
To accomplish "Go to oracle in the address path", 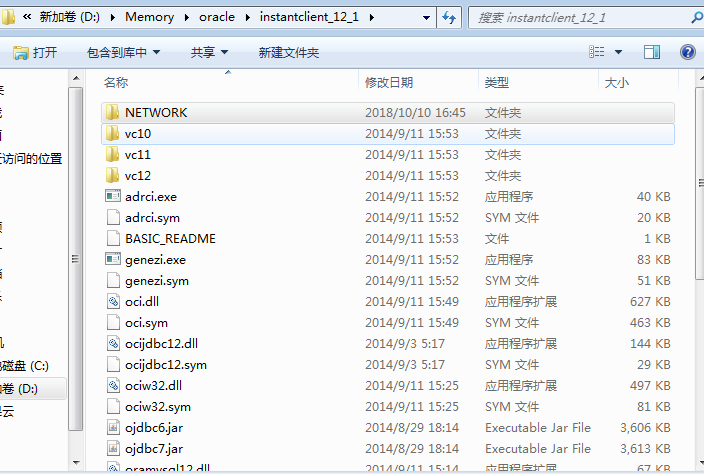I will (217, 17).
